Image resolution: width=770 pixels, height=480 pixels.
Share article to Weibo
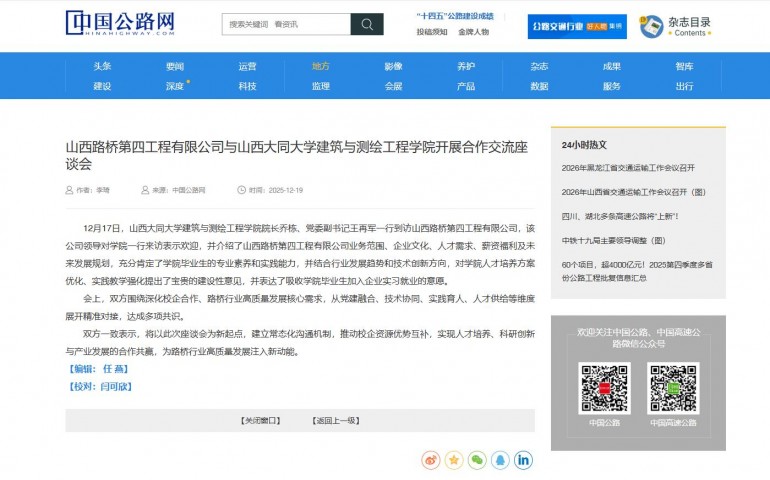(x=430, y=460)
